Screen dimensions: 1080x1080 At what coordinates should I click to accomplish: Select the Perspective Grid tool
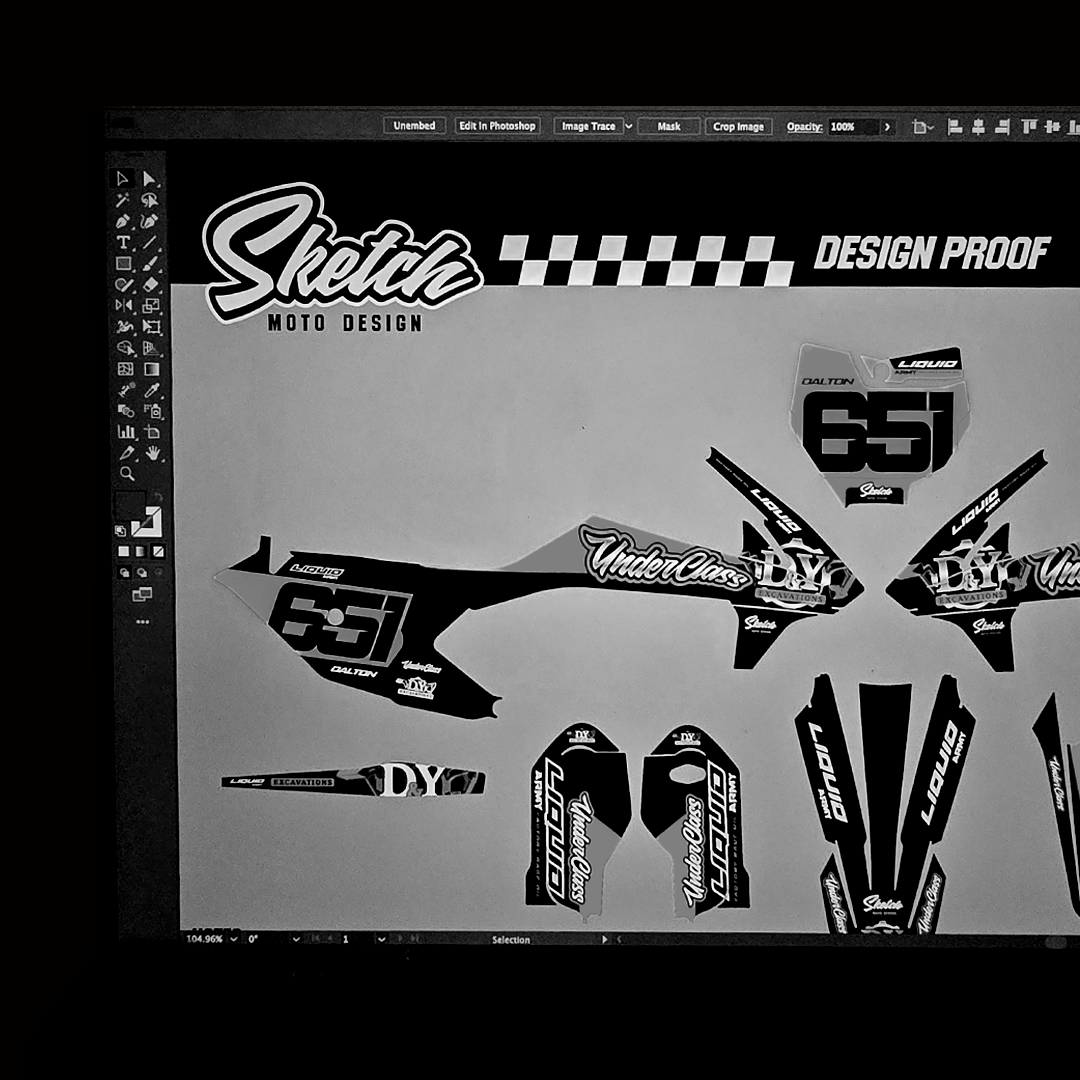point(152,348)
